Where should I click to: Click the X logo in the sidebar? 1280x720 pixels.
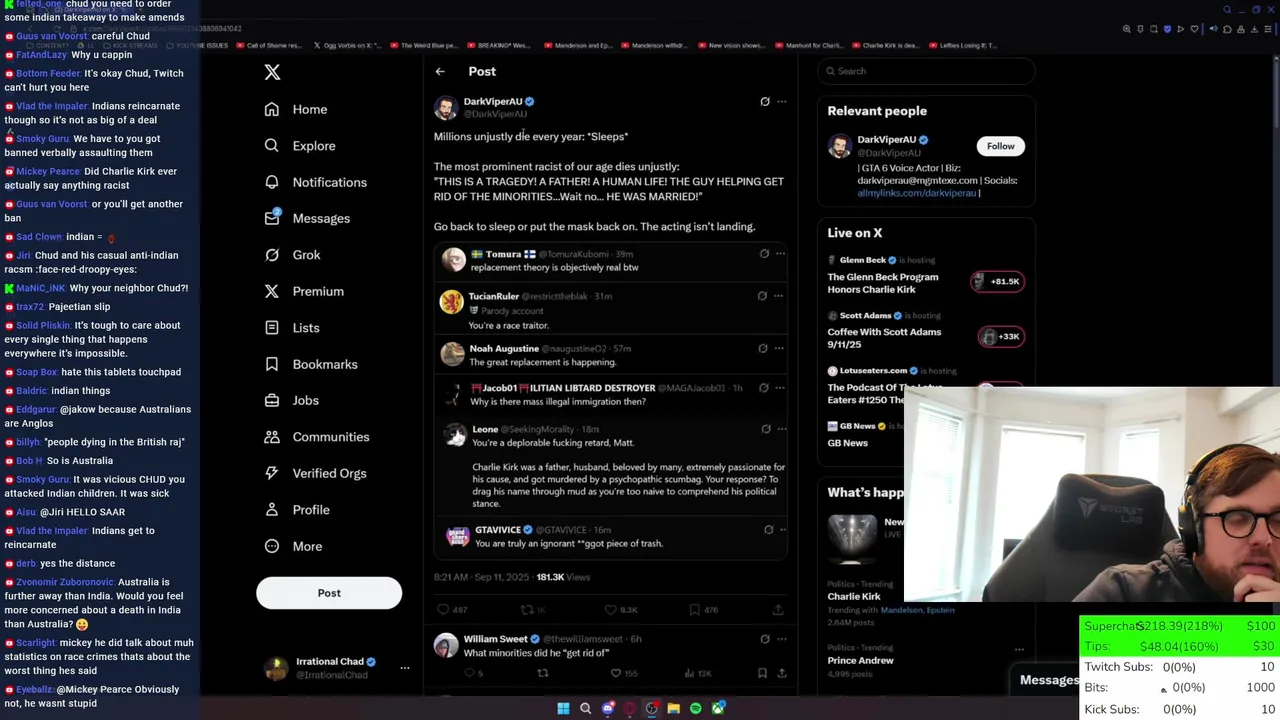pos(272,72)
